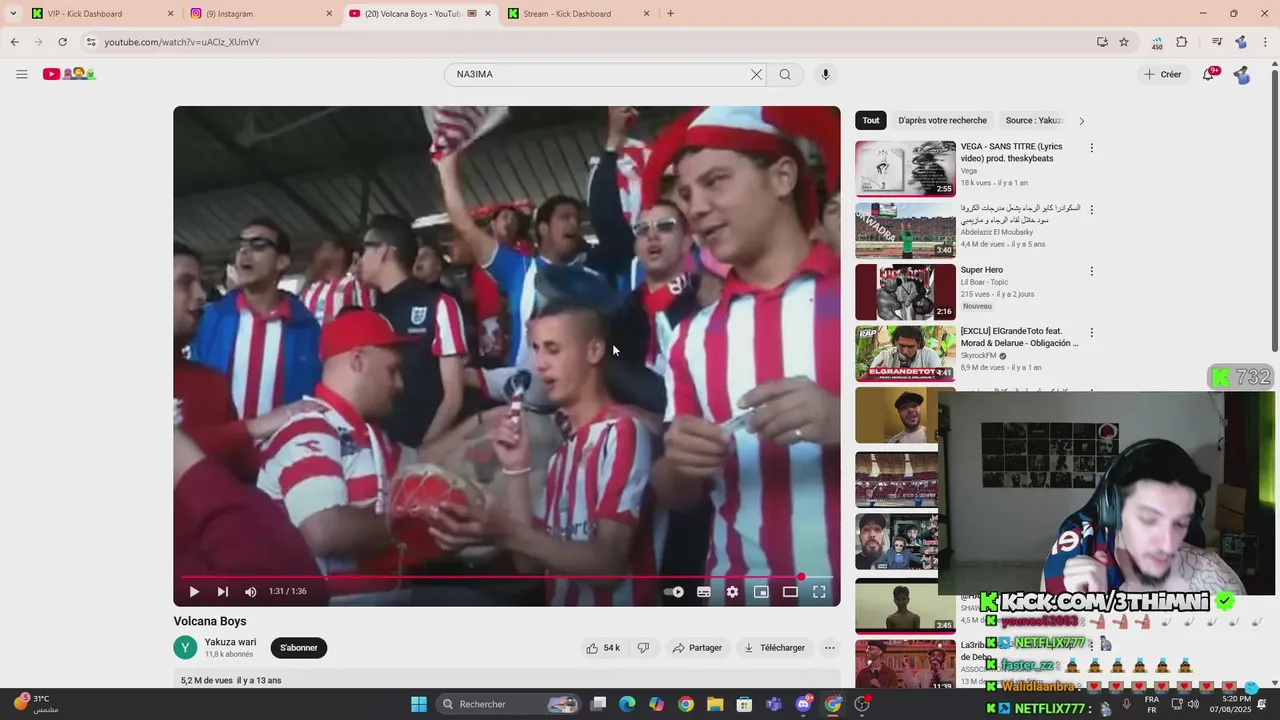Go to the YouTube home logo
This screenshot has height=720, width=1280.
pos(69,74)
